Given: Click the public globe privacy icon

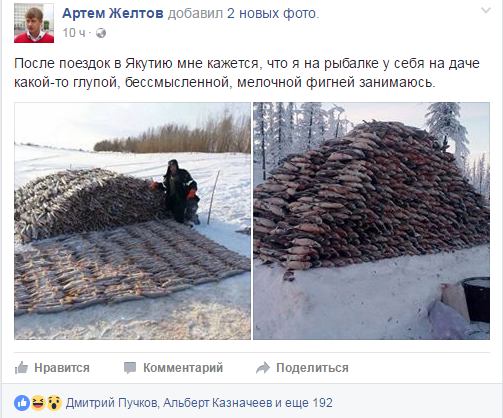Looking at the screenshot, I should pos(101,33).
